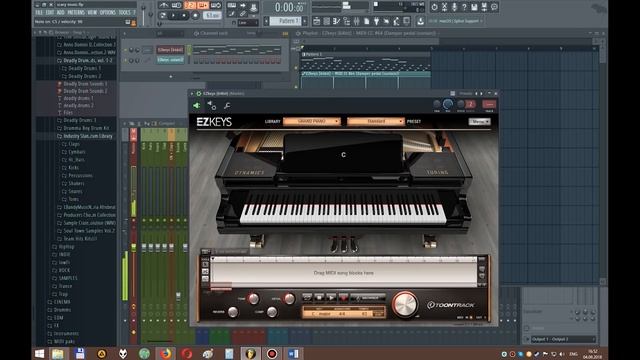The height and width of the screenshot is (360, 640).
Task: Open EZkeys Standard preset dropdown
Action: click(x=376, y=121)
